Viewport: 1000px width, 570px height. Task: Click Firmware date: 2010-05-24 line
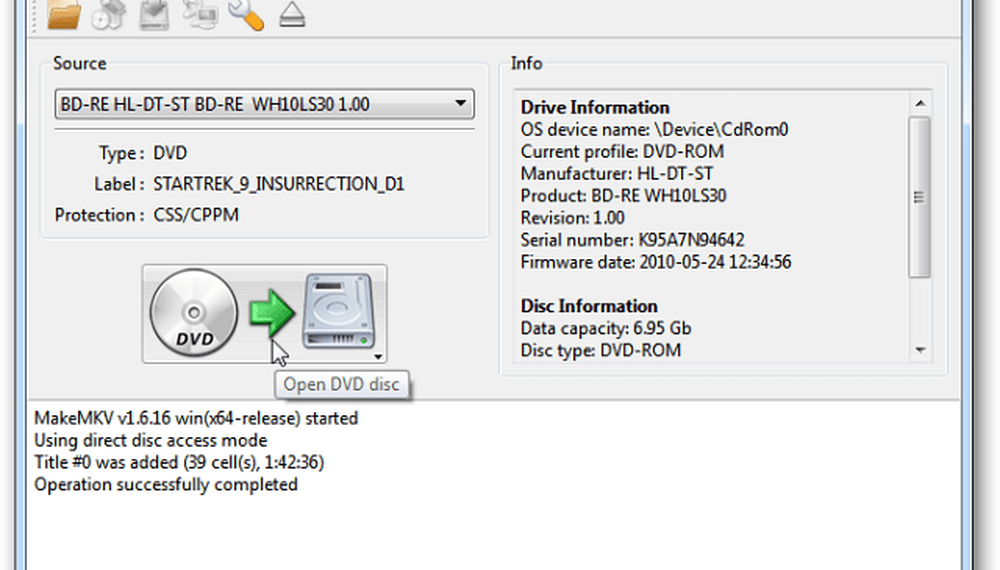[656, 262]
